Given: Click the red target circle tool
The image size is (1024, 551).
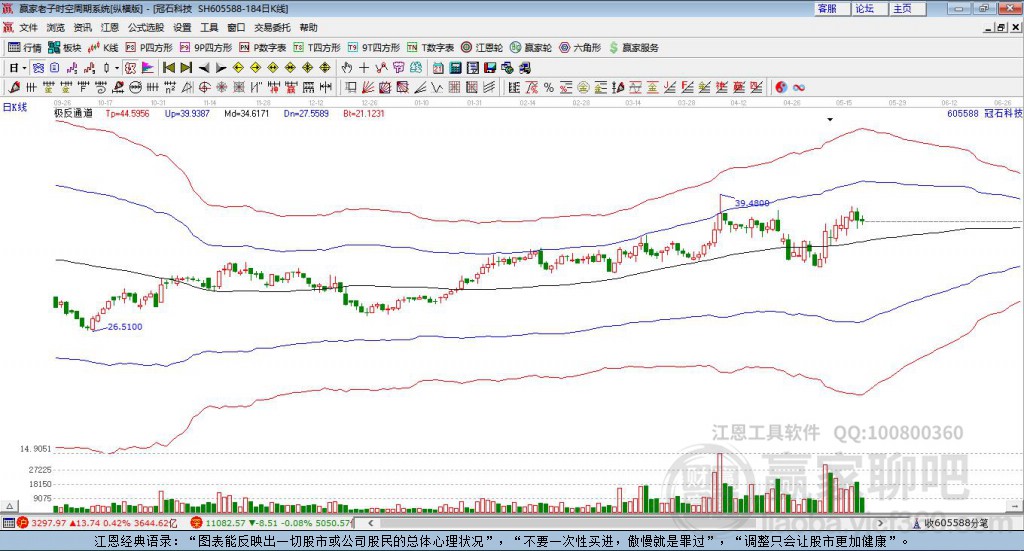Looking at the screenshot, I should coord(204,87).
